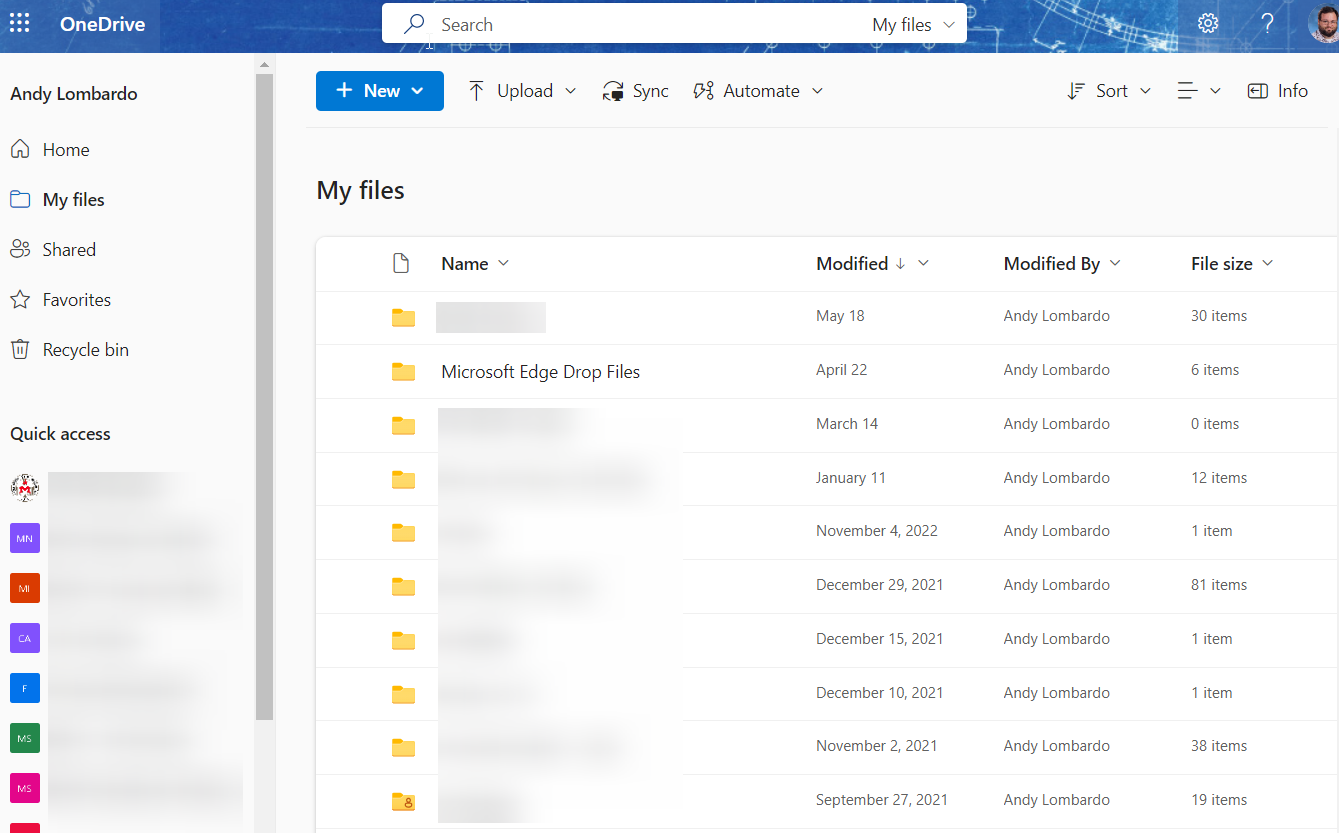1339x833 pixels.
Task: Click the shared folder icon in September 27, 2021 row
Action: (x=403, y=802)
